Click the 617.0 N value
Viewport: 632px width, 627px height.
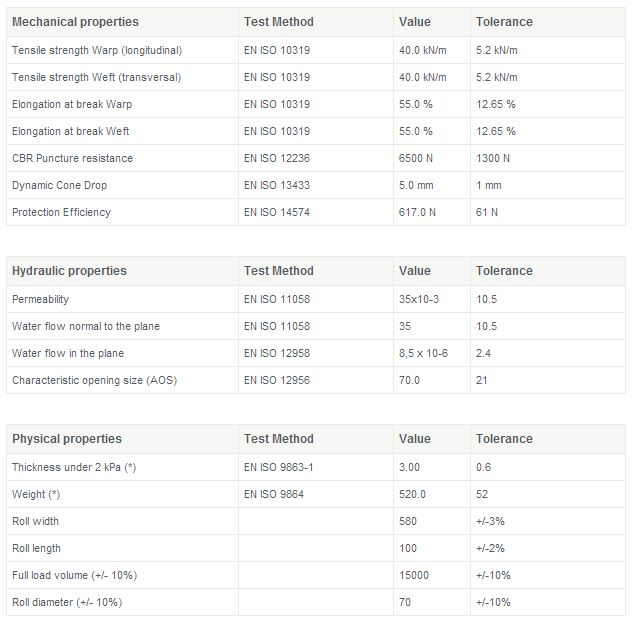coord(416,212)
